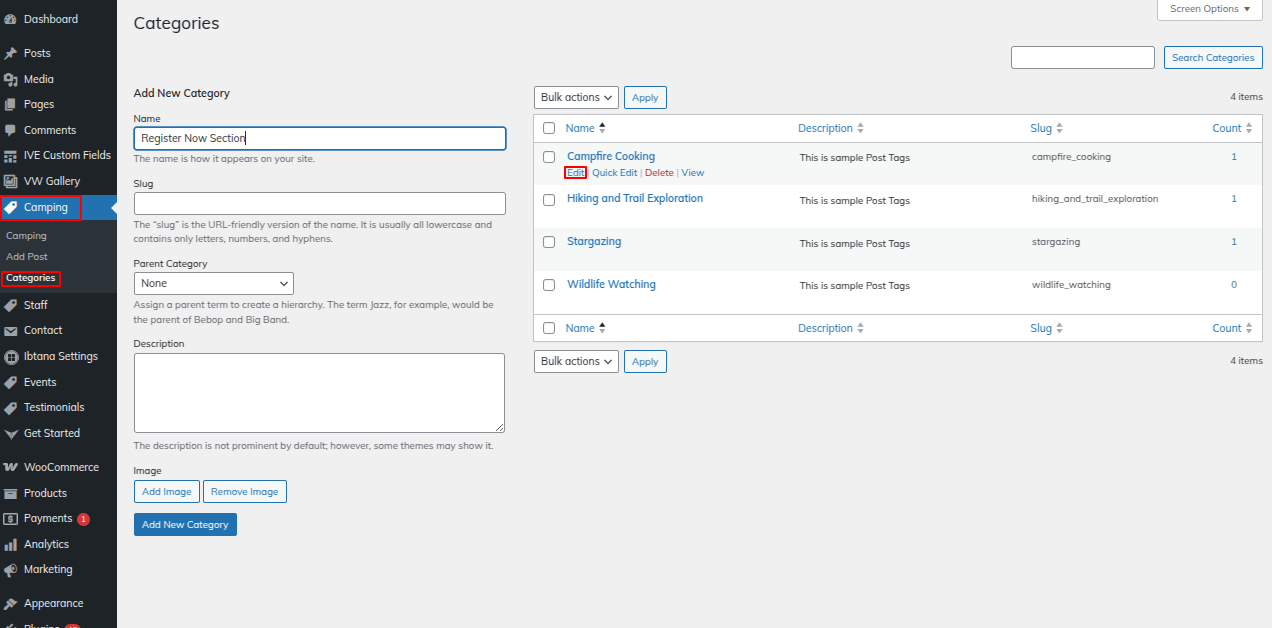Tick the Campfire Cooking row checkbox
This screenshot has width=1272, height=628.
pos(548,157)
